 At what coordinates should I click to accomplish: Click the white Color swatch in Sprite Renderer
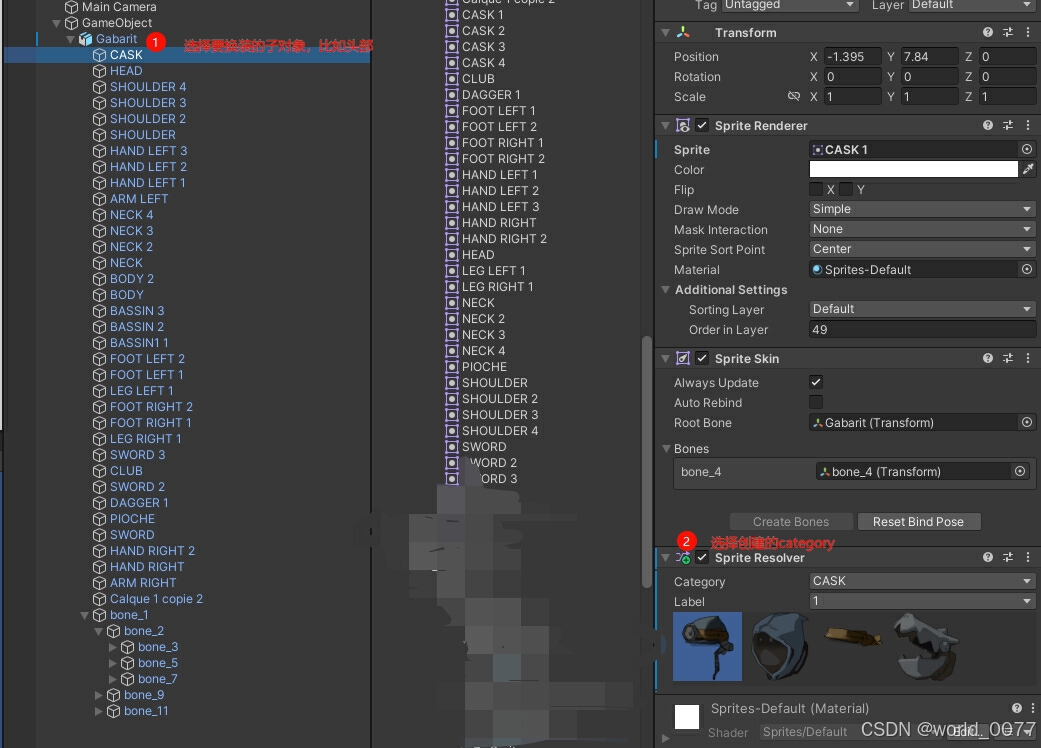(913, 169)
